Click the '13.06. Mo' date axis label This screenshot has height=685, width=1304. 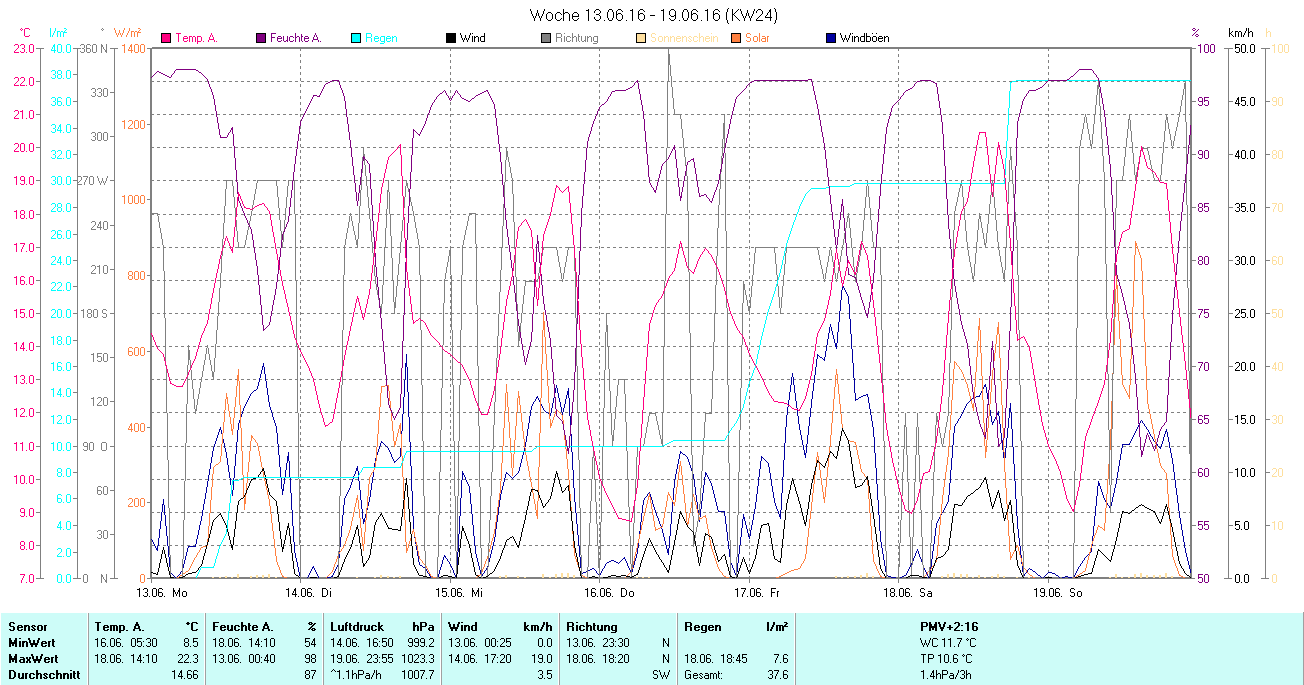(162, 593)
